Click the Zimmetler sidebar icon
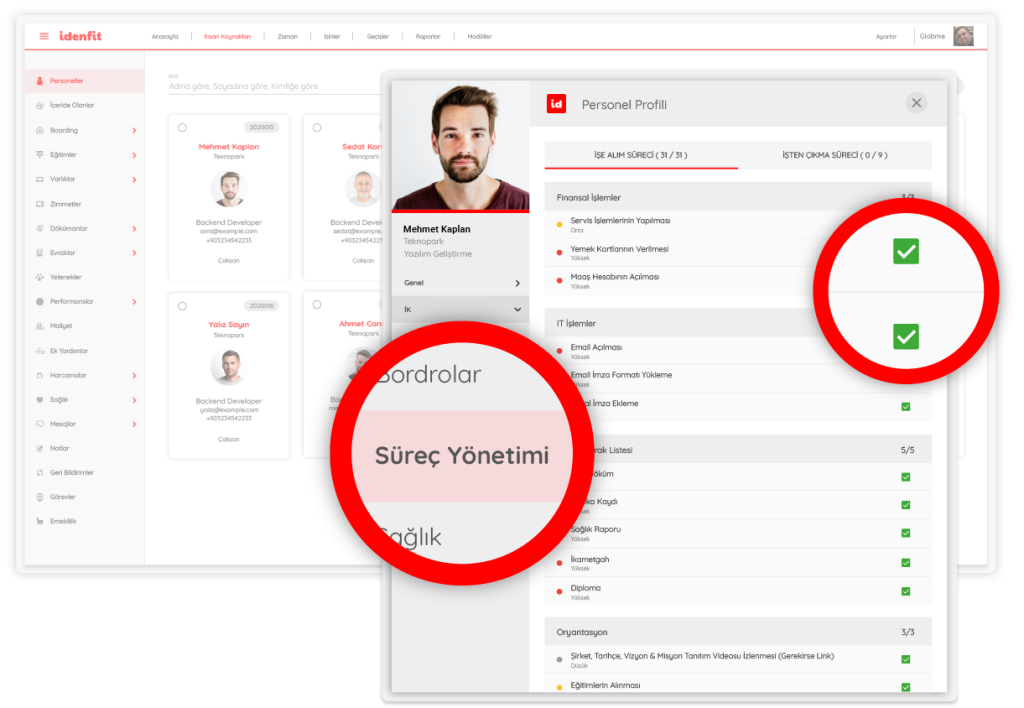Screen dimensions: 1024x708 39,204
